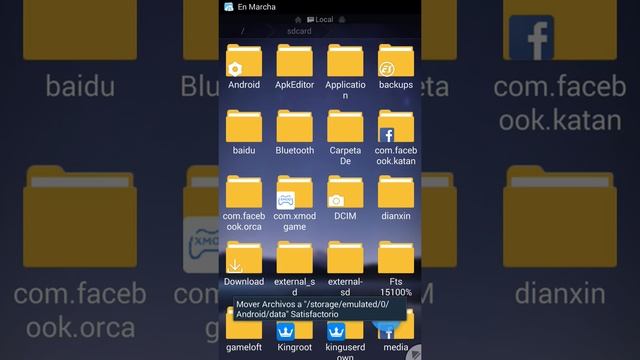Tap the dianxin folder name label

tap(396, 216)
